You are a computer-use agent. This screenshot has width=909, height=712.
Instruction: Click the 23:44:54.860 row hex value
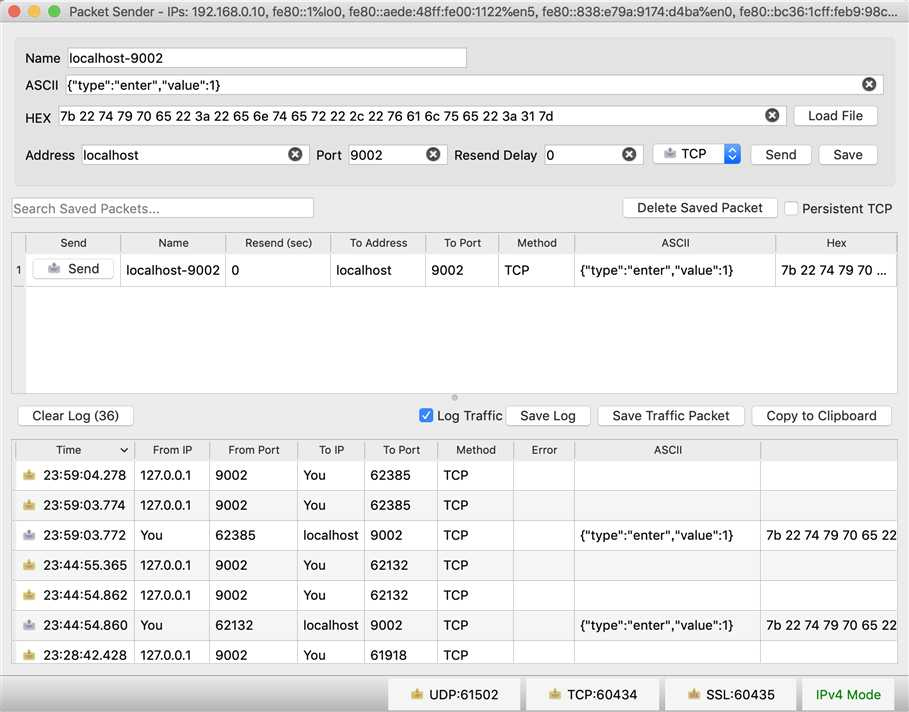point(829,625)
